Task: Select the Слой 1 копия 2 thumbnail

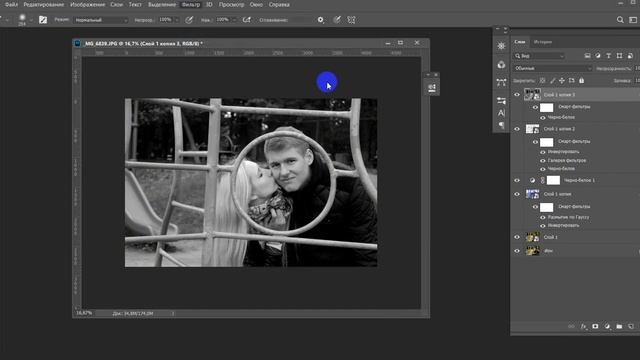Action: (532, 129)
